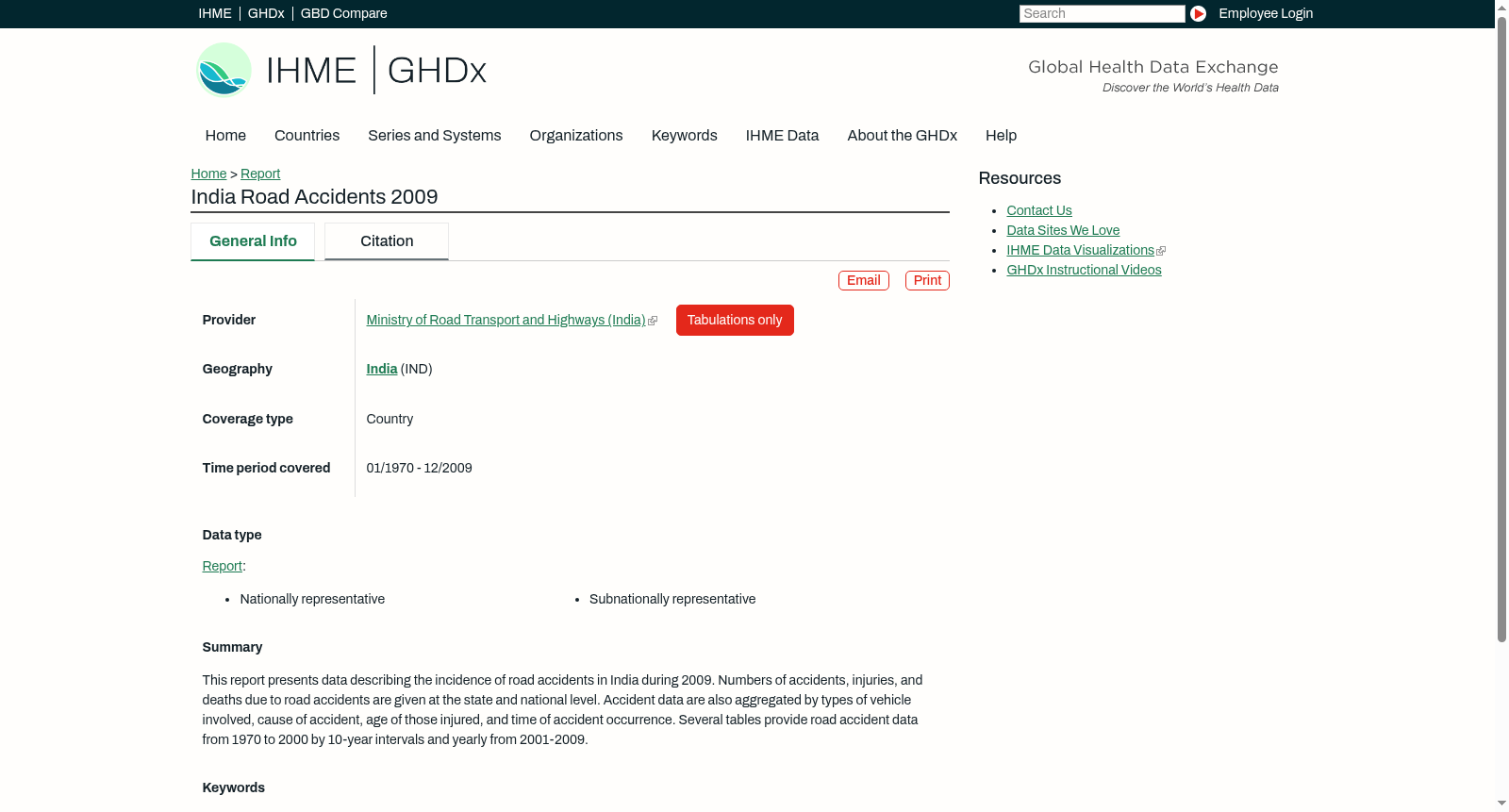Open GBD Compare in top bar

[344, 13]
